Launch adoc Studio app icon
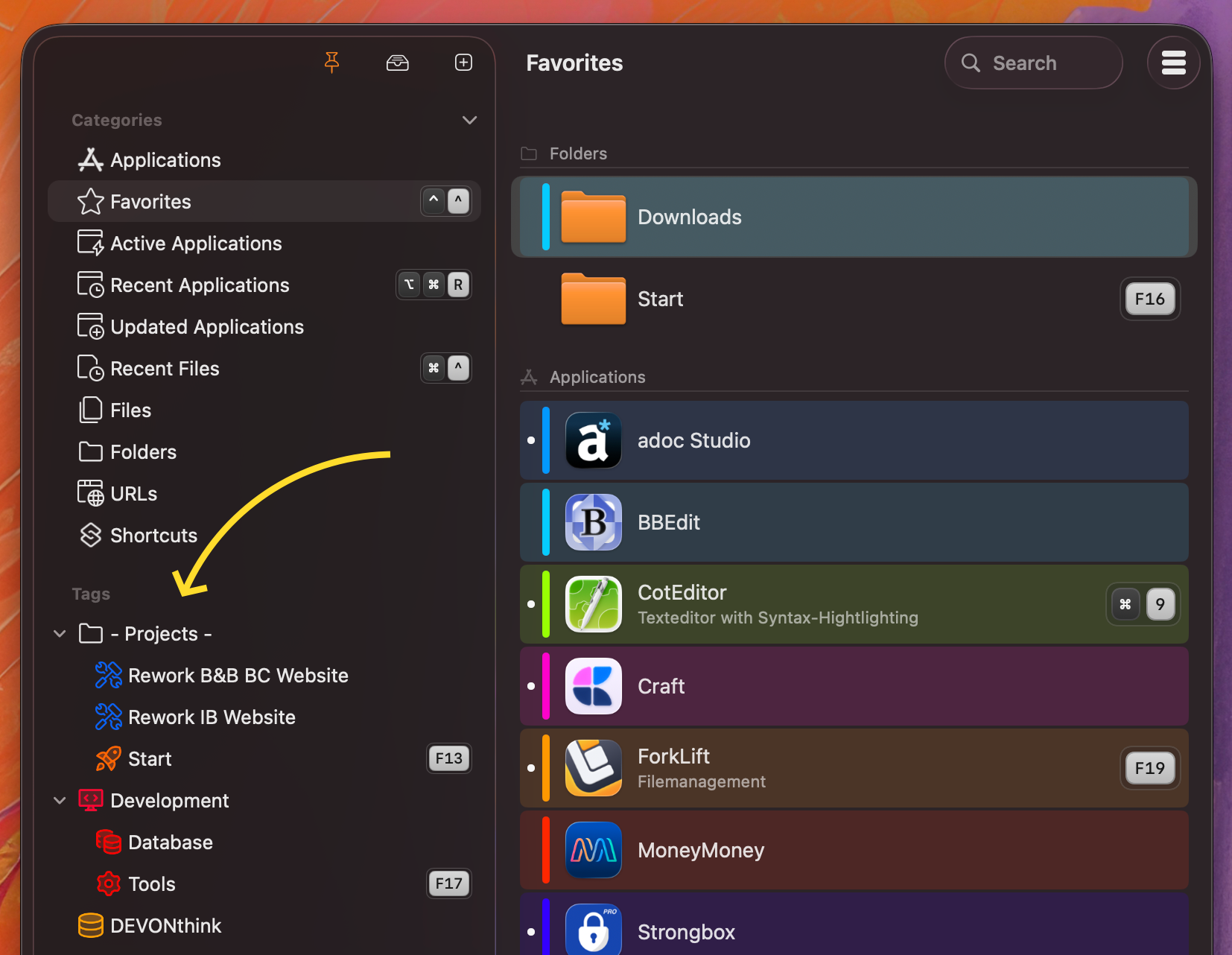1232x955 pixels. (x=593, y=440)
